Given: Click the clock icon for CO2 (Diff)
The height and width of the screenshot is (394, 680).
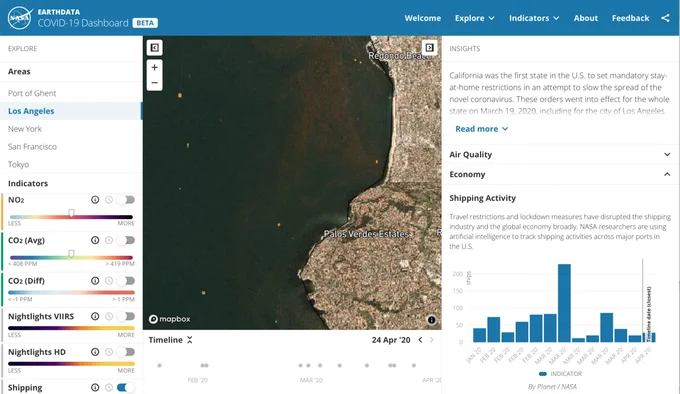Looking at the screenshot, I should tap(109, 281).
